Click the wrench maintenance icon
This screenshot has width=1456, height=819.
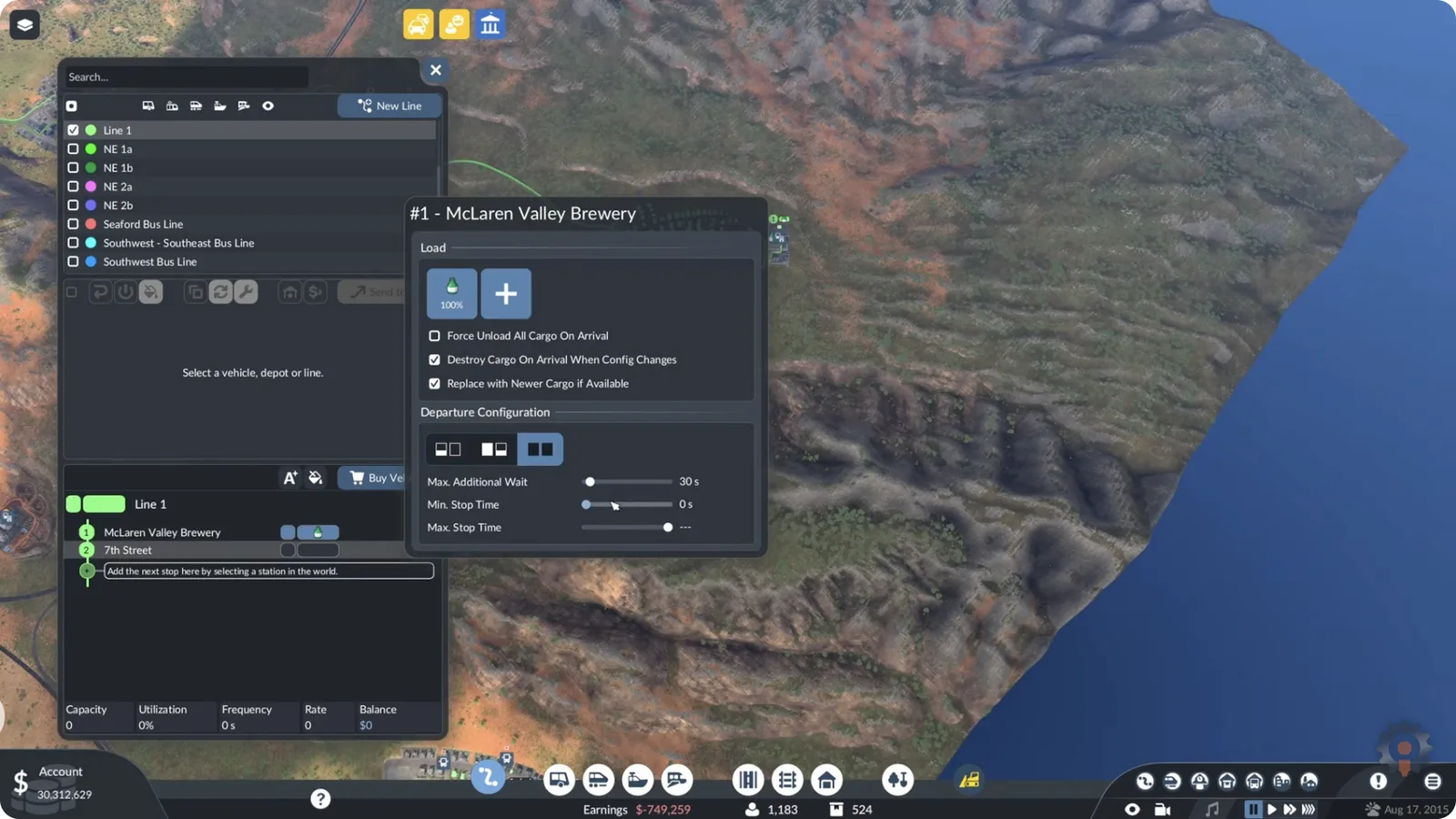[x=246, y=292]
